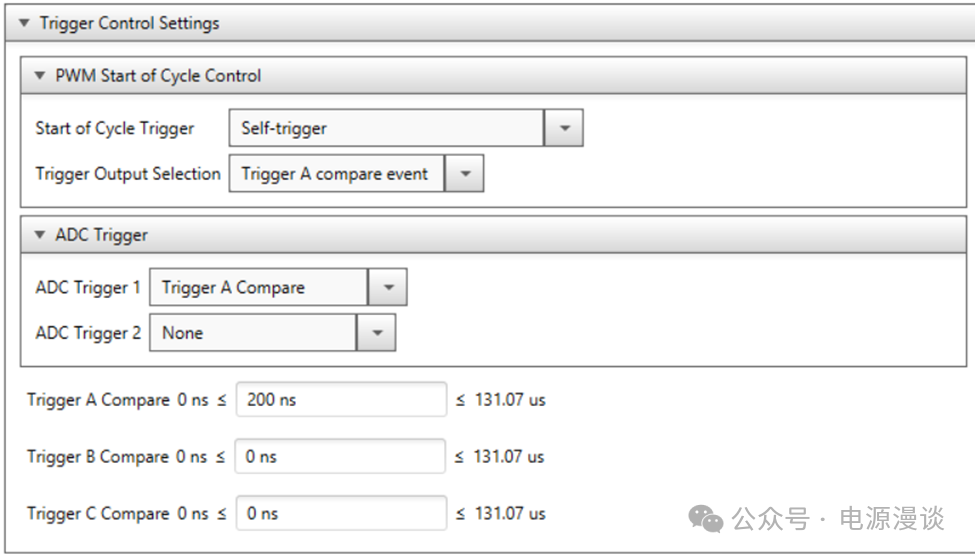Open the Start of Cycle Trigger dropdown arrow
Viewport: 975px width, 557px height.
point(564,128)
